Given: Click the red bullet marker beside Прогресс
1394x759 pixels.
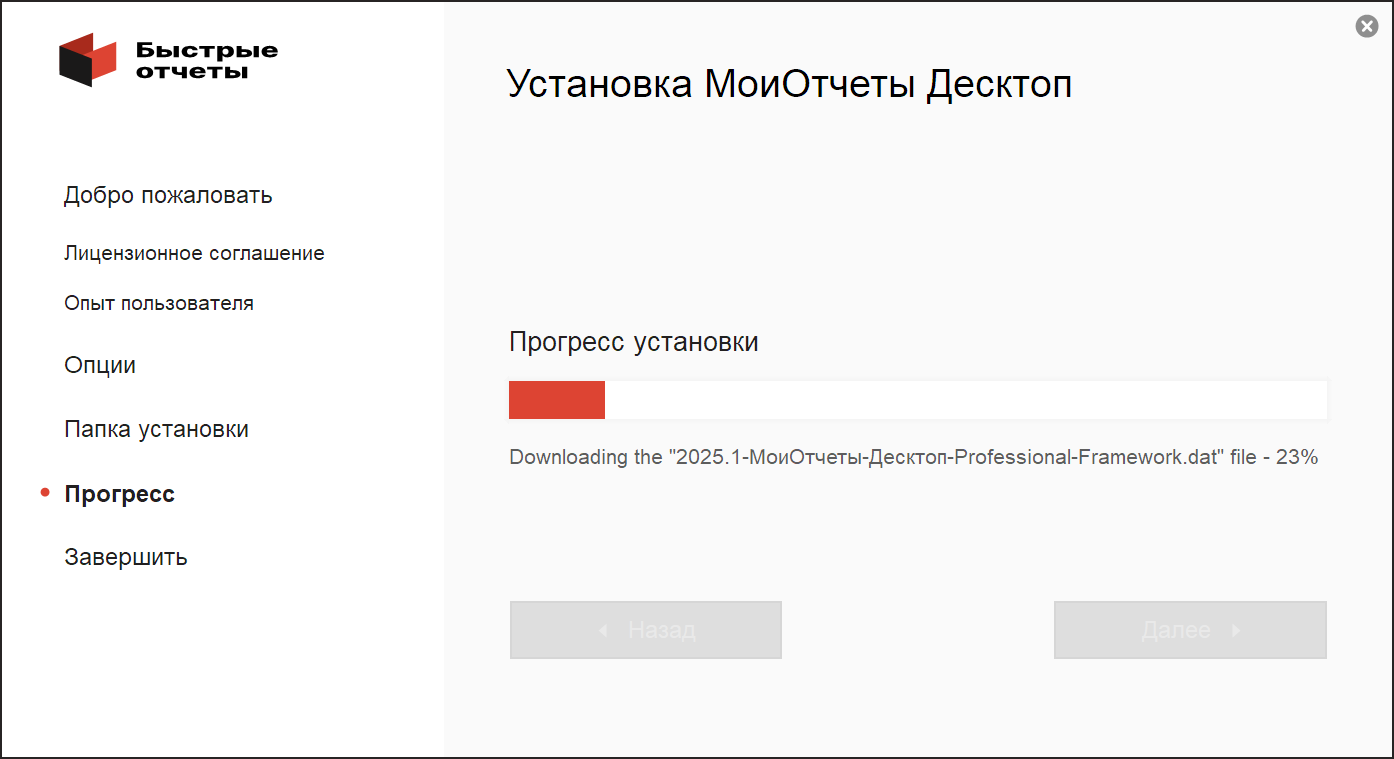Looking at the screenshot, I should pyautogui.click(x=44, y=493).
